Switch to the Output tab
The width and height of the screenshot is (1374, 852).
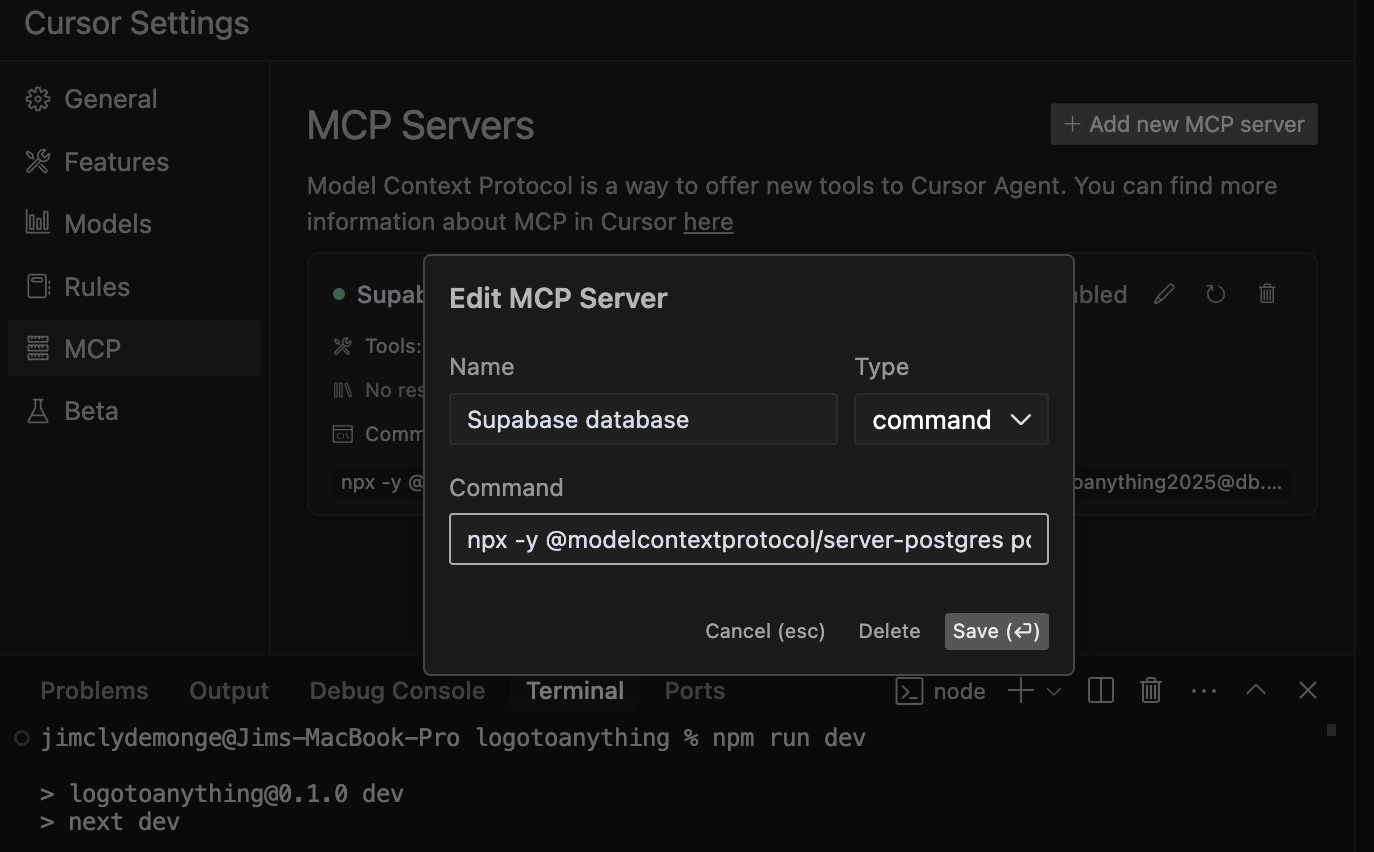coord(228,690)
